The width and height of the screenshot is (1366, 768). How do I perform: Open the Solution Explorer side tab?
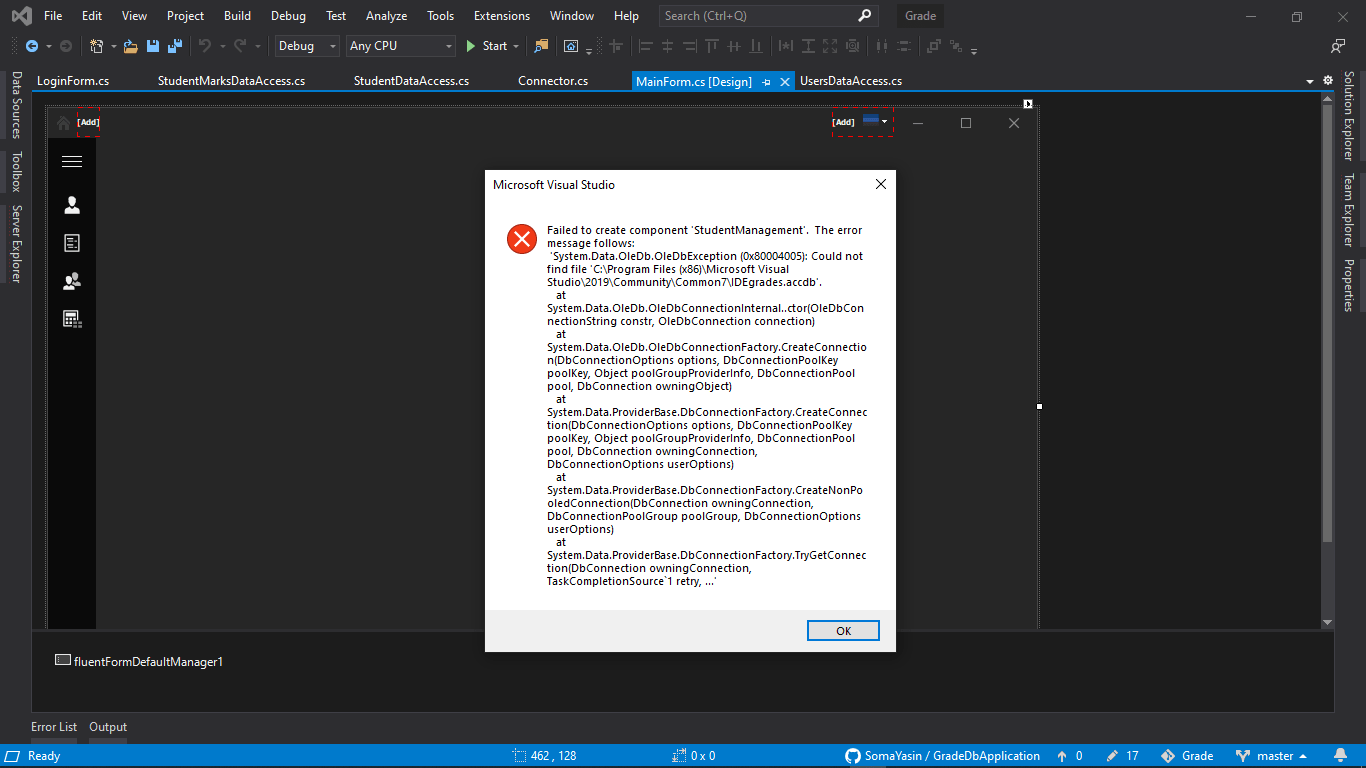(x=1348, y=115)
